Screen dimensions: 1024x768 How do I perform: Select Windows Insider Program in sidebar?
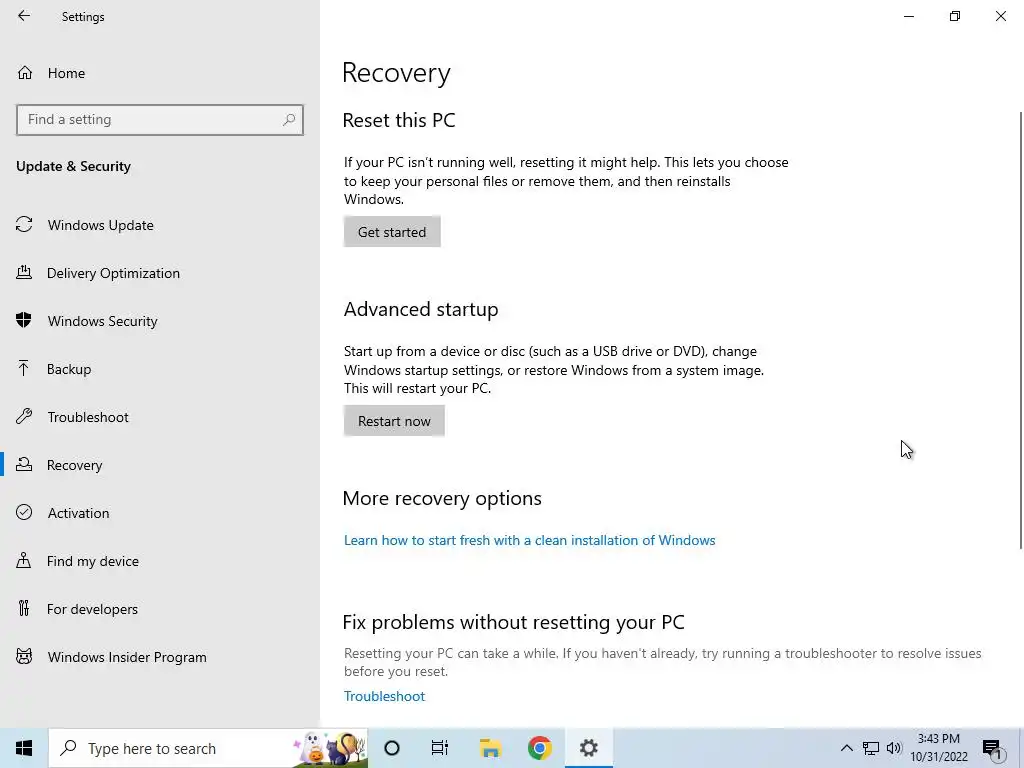(127, 657)
